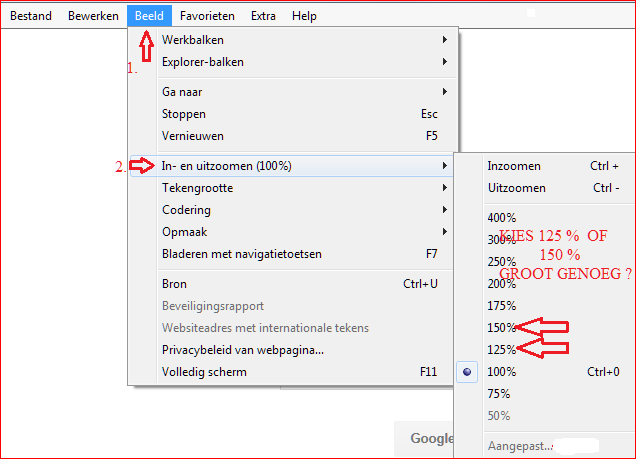Viewport: 636px width, 459px height.
Task: Click Volledig scherm menu entry
Action: coord(204,372)
